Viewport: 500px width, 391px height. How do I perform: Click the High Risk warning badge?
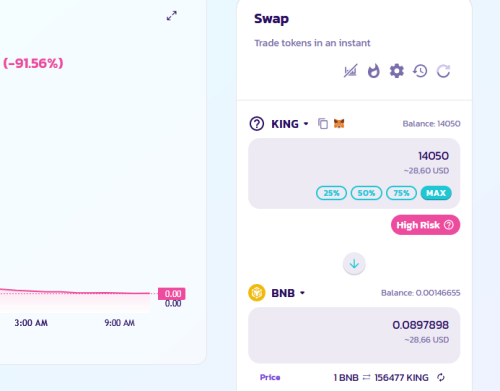[x=425, y=225]
